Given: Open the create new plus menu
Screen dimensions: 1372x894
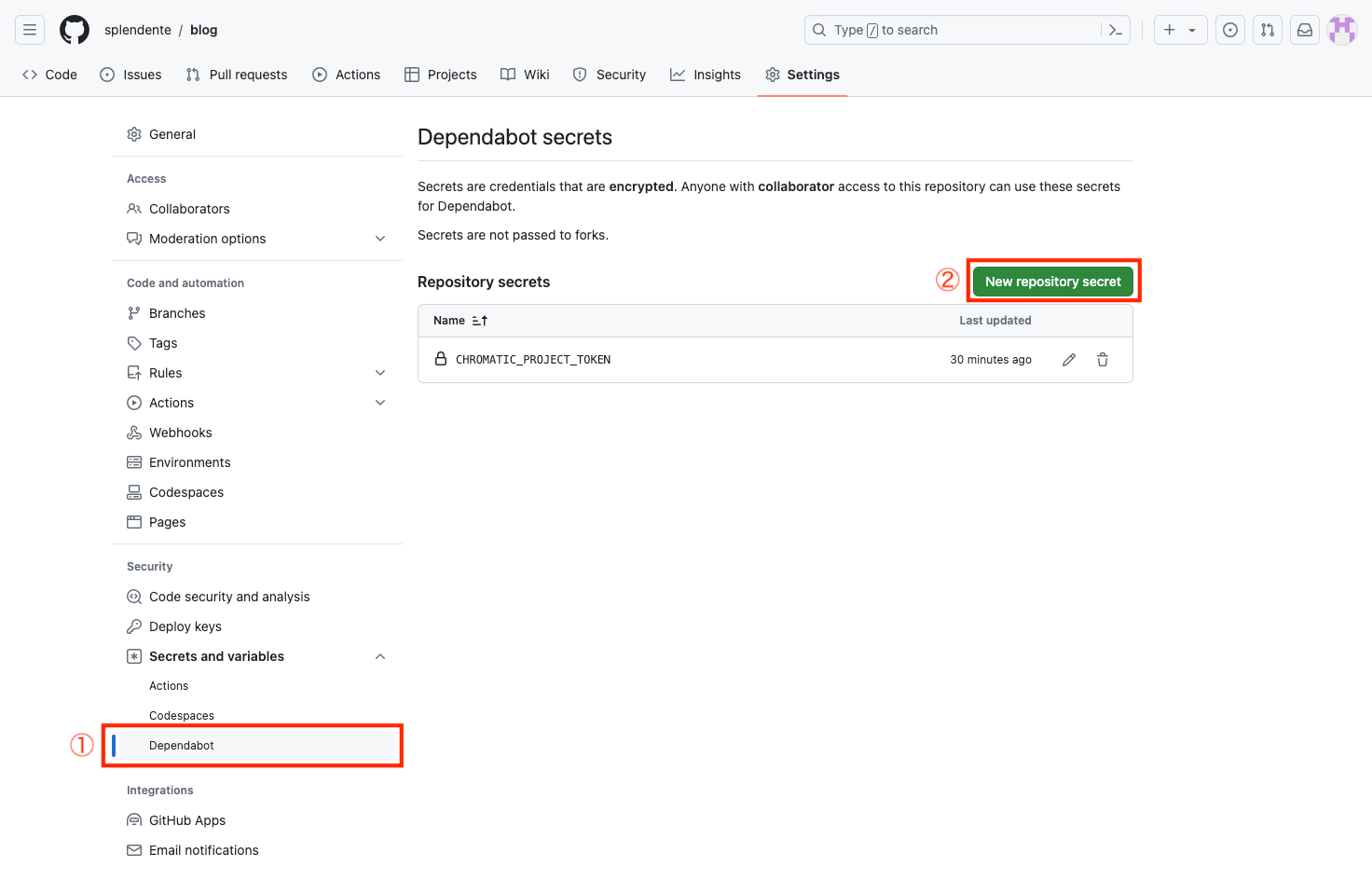Looking at the screenshot, I should 1180,30.
